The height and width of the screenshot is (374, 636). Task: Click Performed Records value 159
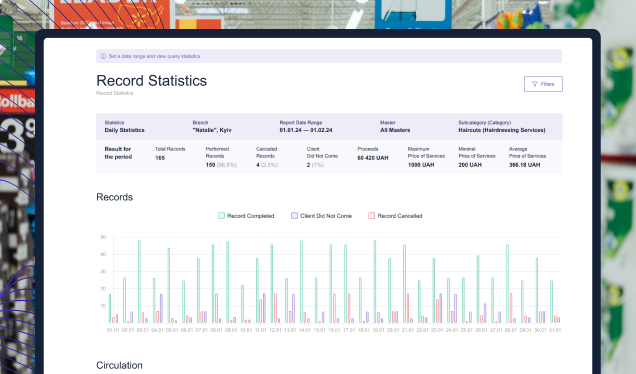click(x=210, y=165)
